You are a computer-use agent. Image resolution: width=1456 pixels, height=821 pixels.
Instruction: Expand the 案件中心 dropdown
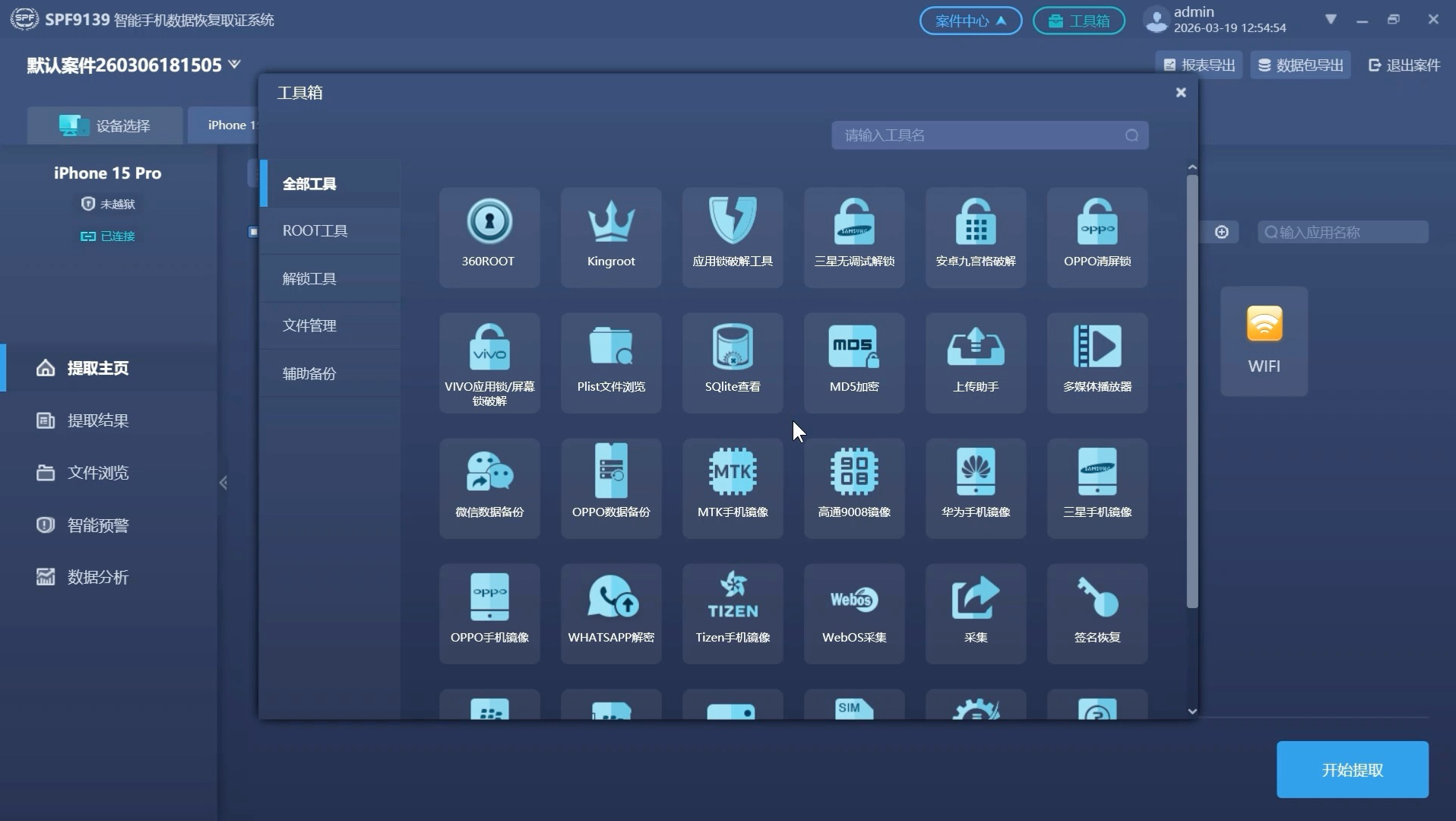click(x=970, y=21)
